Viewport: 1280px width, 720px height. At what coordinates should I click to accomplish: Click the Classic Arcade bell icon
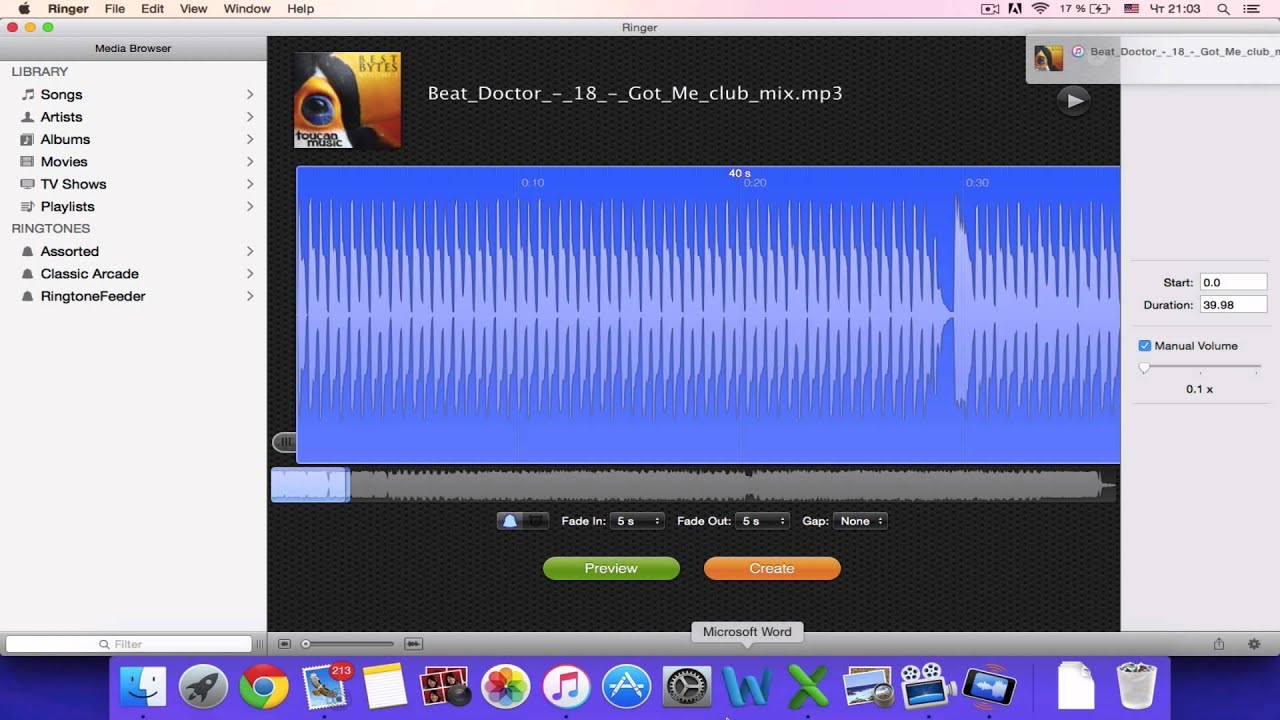(x=28, y=274)
